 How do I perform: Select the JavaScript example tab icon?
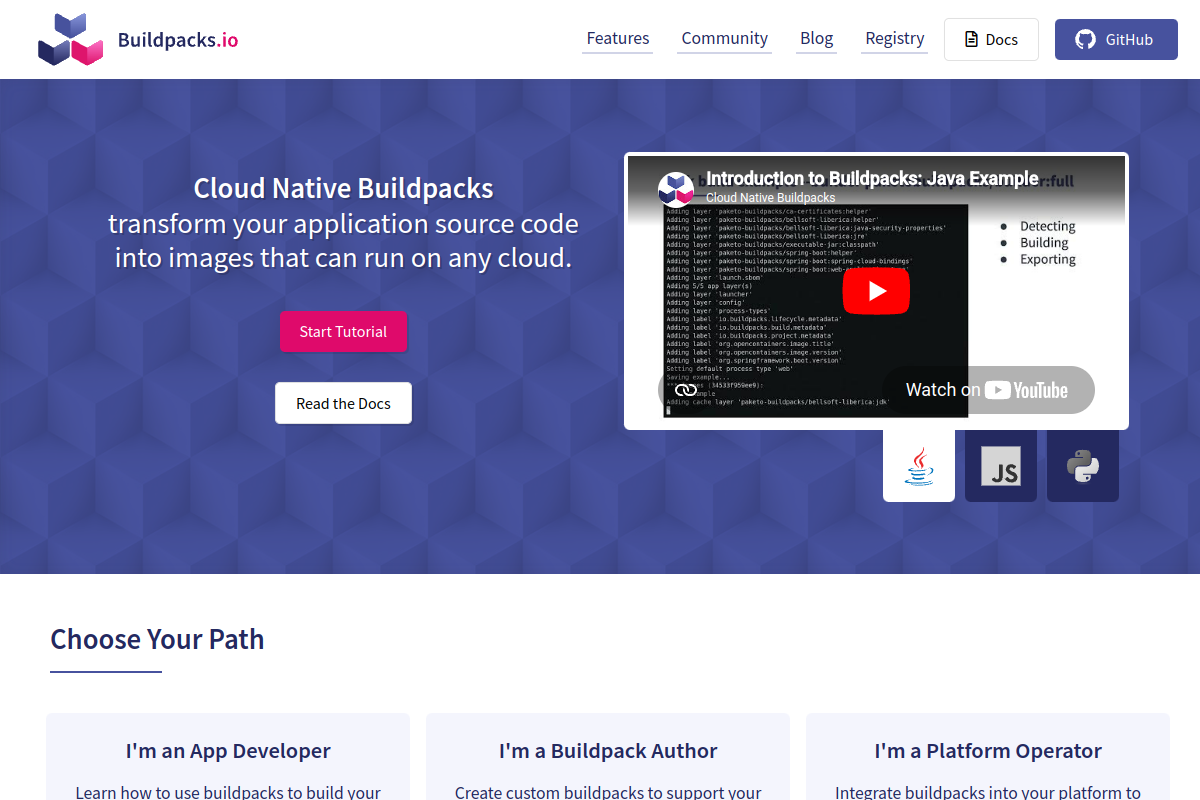[1001, 466]
